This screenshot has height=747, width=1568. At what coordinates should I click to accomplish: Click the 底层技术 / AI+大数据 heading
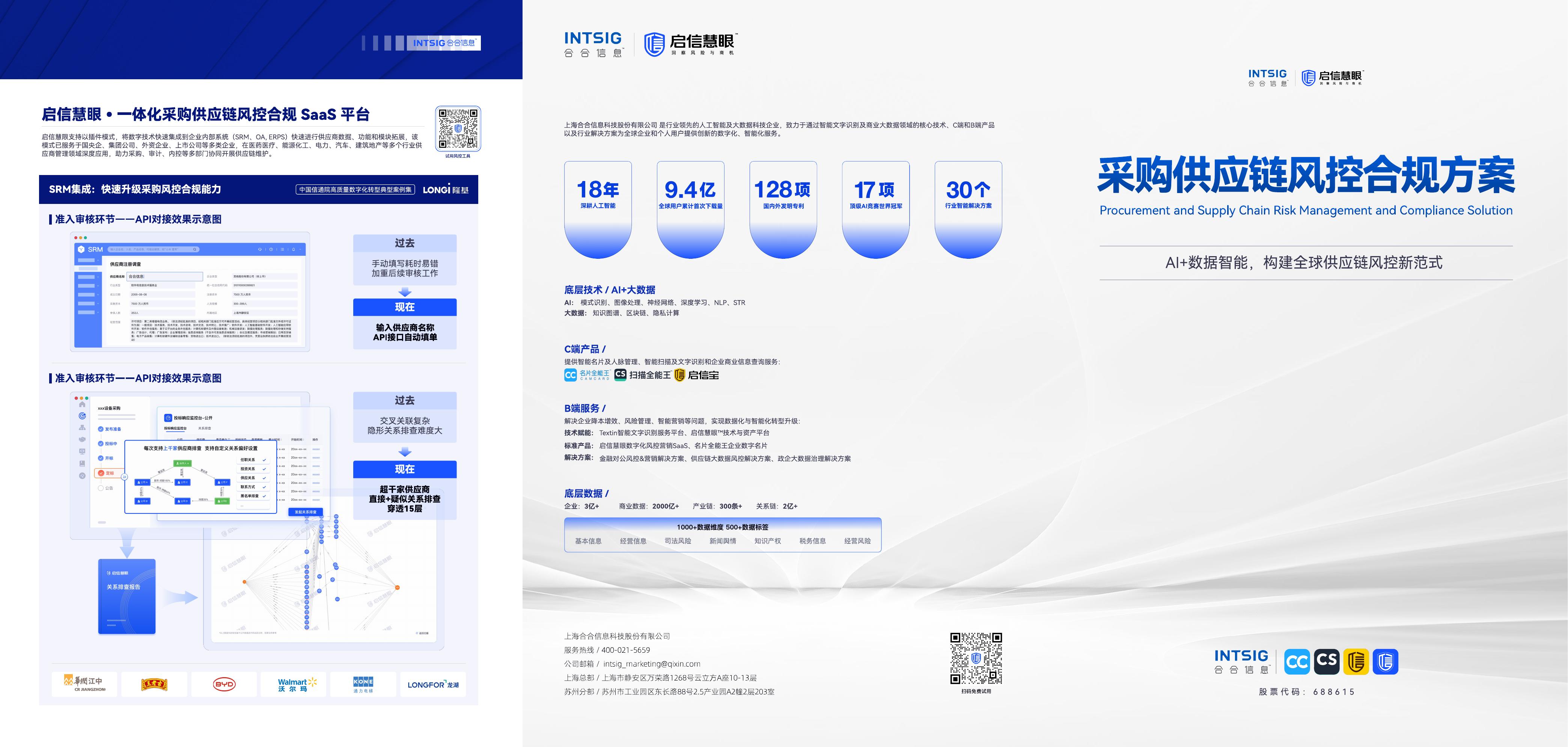point(610,290)
